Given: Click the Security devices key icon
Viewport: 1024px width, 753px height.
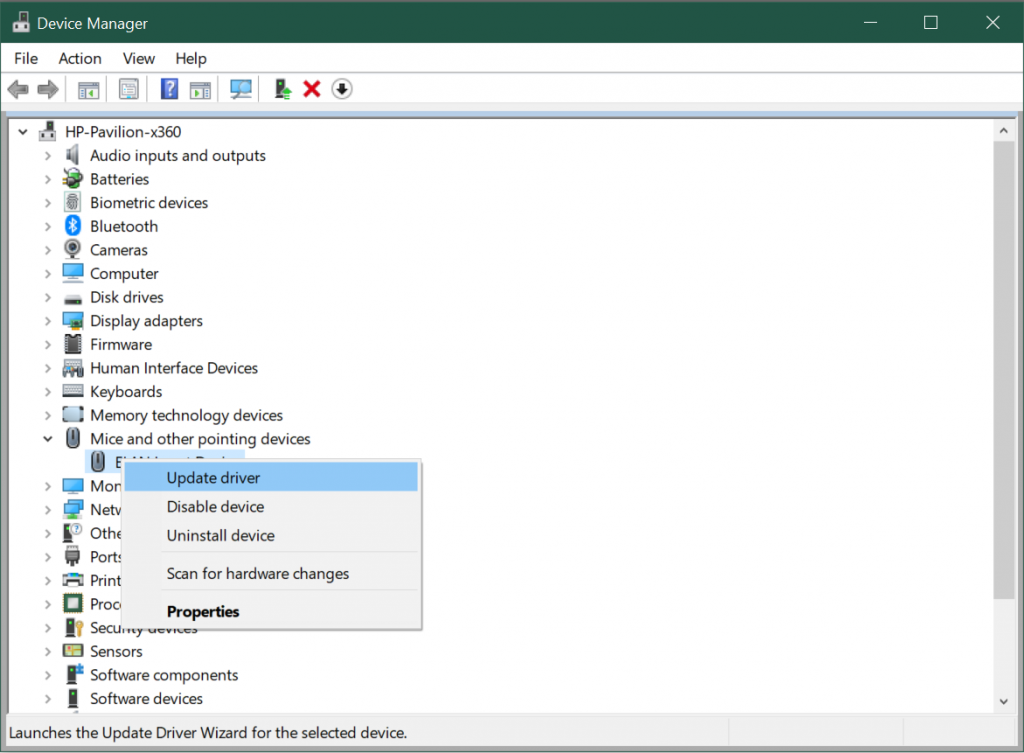Looking at the screenshot, I should (74, 627).
